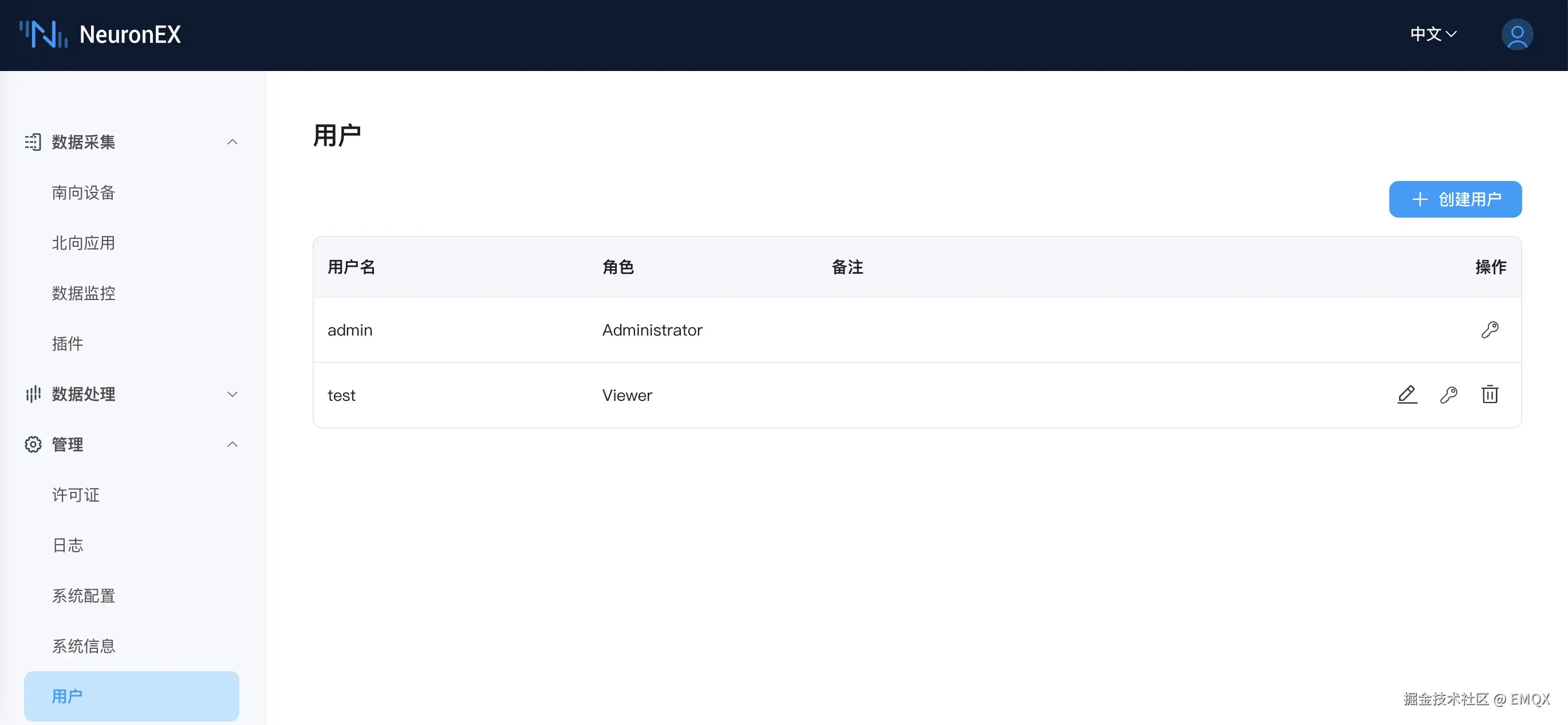Change password for test user via key icon
The height and width of the screenshot is (725, 1568).
coord(1449,395)
